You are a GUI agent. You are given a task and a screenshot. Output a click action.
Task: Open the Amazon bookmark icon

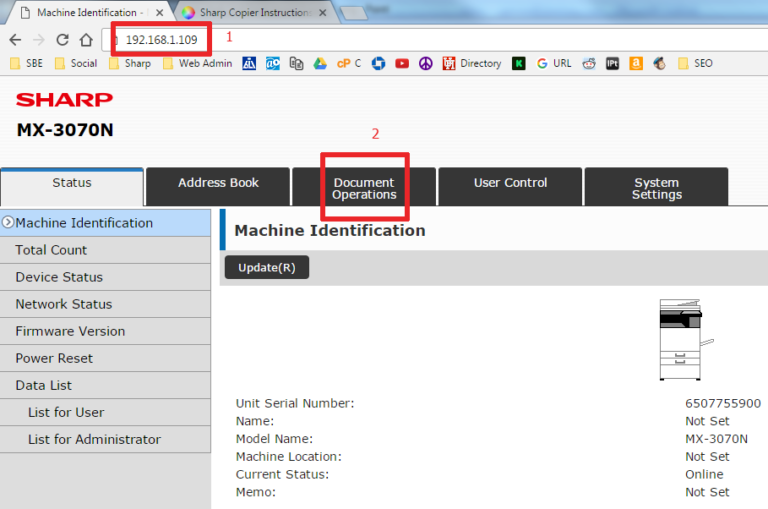point(636,63)
